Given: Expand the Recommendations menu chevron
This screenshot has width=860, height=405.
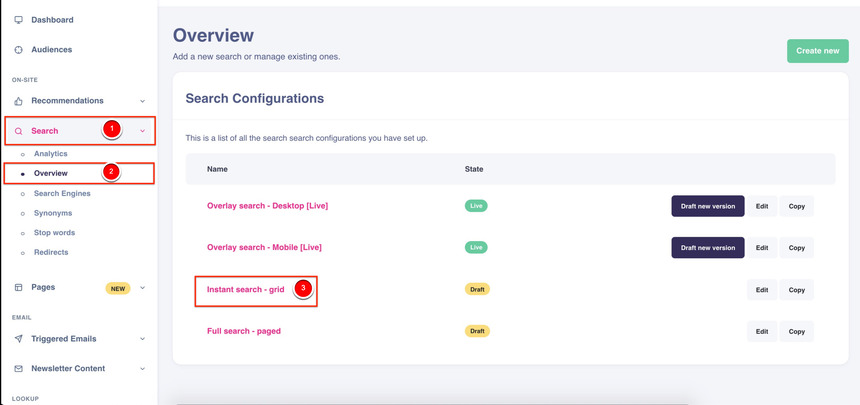Looking at the screenshot, I should 142,101.
